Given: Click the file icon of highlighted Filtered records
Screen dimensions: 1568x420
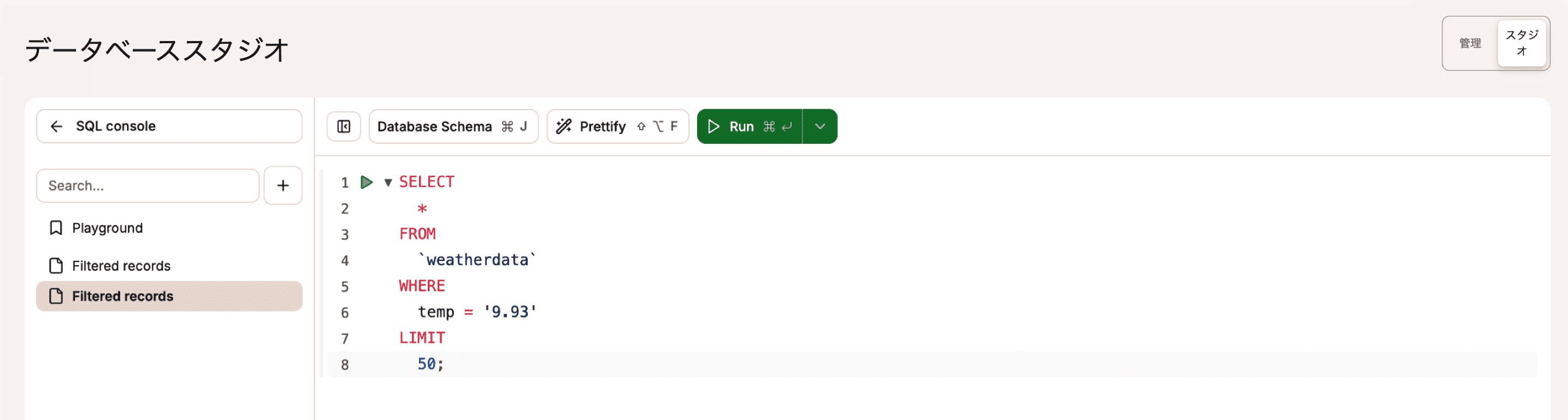Looking at the screenshot, I should click(x=56, y=296).
